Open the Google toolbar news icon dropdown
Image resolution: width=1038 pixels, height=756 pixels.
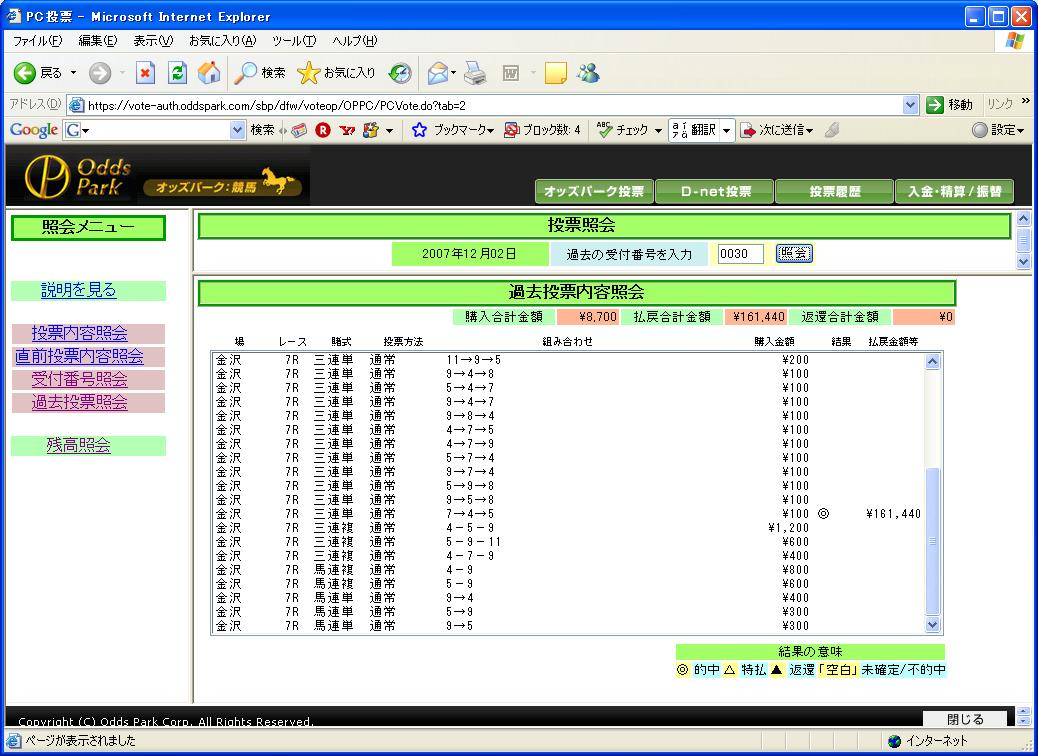pos(389,130)
